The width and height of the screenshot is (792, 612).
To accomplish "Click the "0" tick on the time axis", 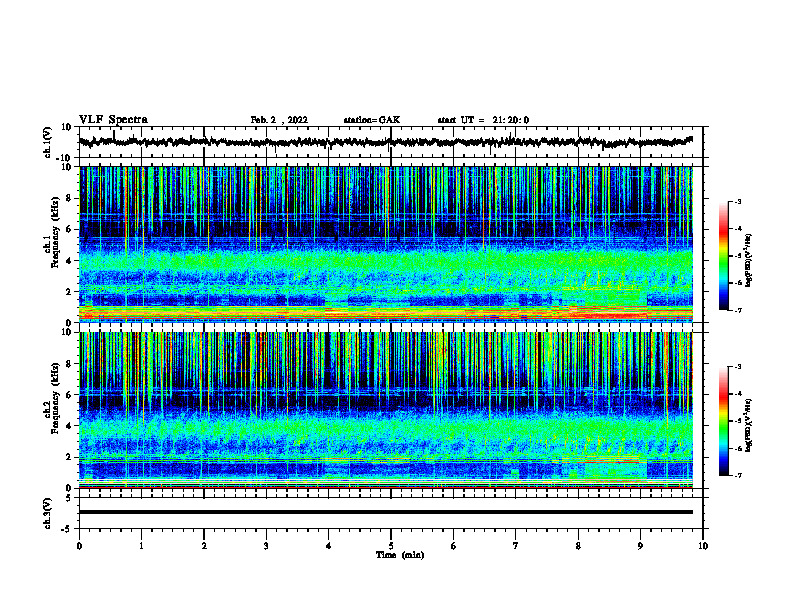I will tap(79, 546).
